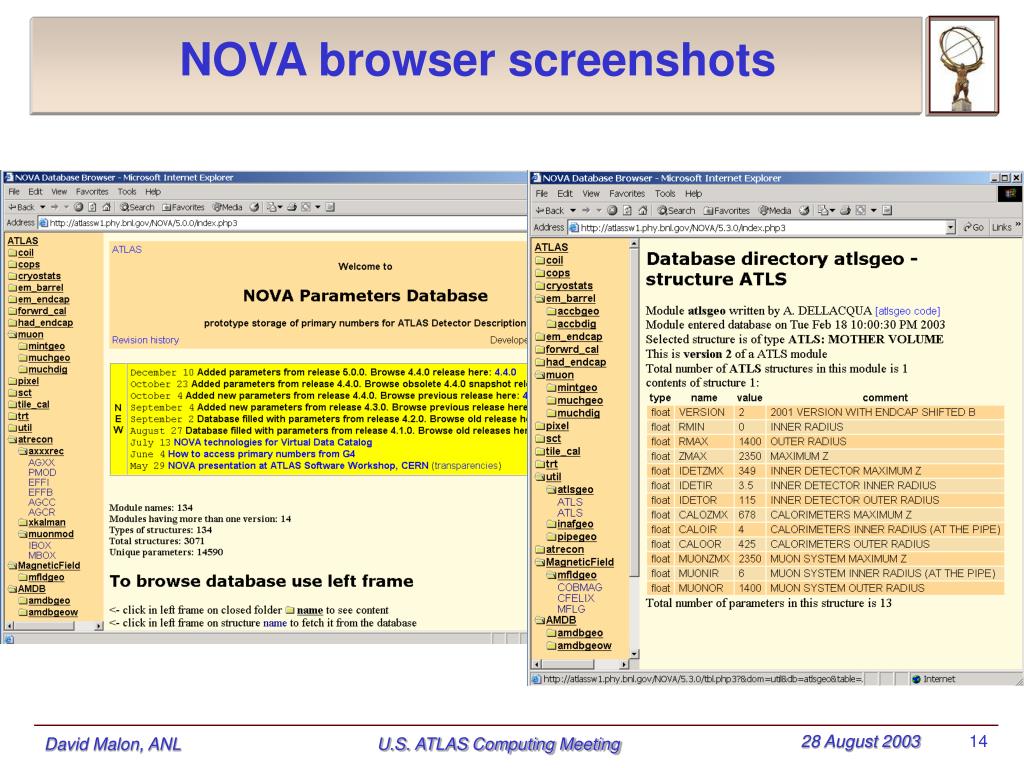The width and height of the screenshot is (1024, 768).
Task: Collapse open em_barrel folder in right window
Action: coord(540,298)
